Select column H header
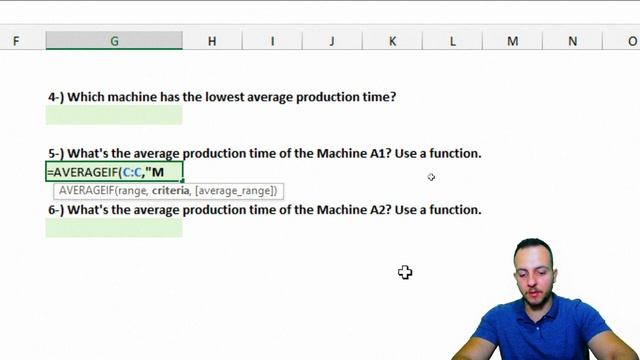 pos(212,41)
